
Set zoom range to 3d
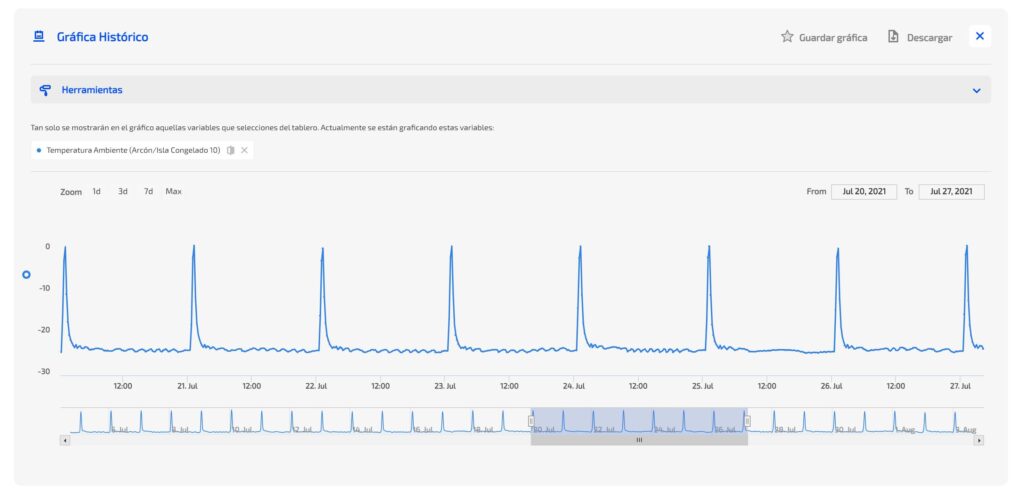tap(123, 191)
